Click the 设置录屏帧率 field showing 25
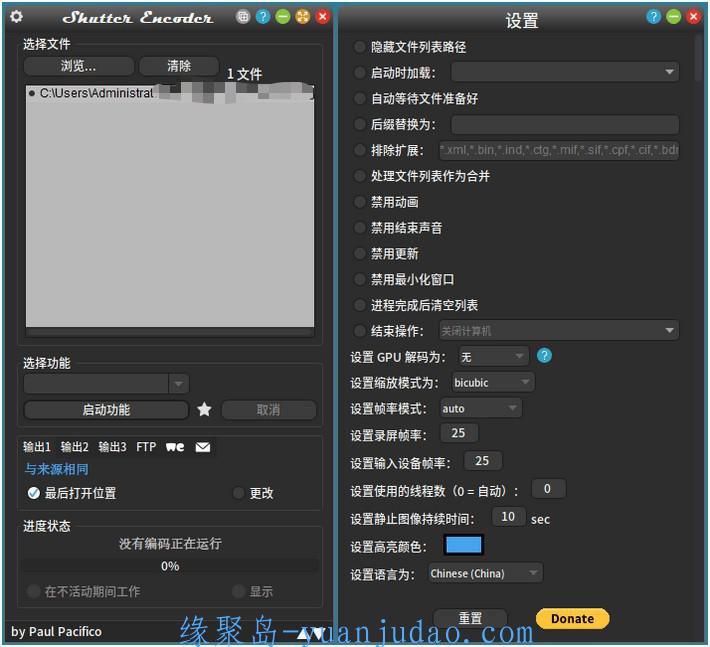710x647 pixels. click(459, 433)
